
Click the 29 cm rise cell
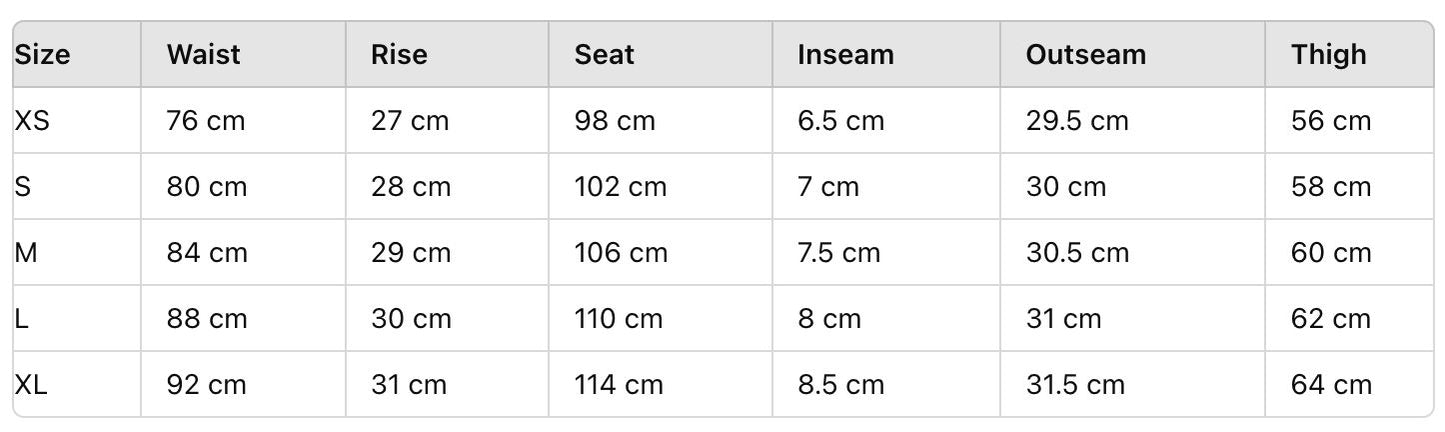[411, 253]
